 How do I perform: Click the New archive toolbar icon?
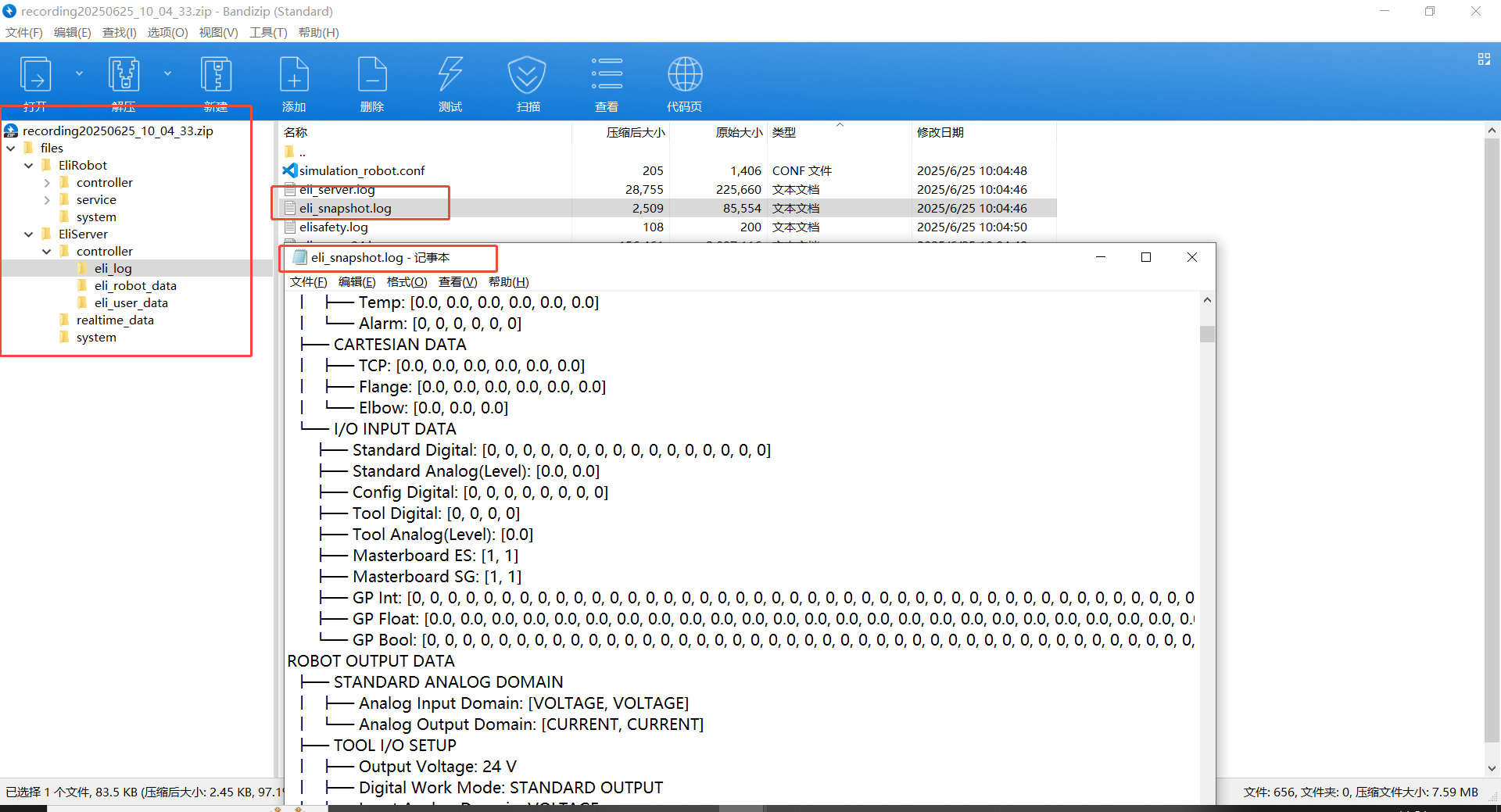[216, 75]
